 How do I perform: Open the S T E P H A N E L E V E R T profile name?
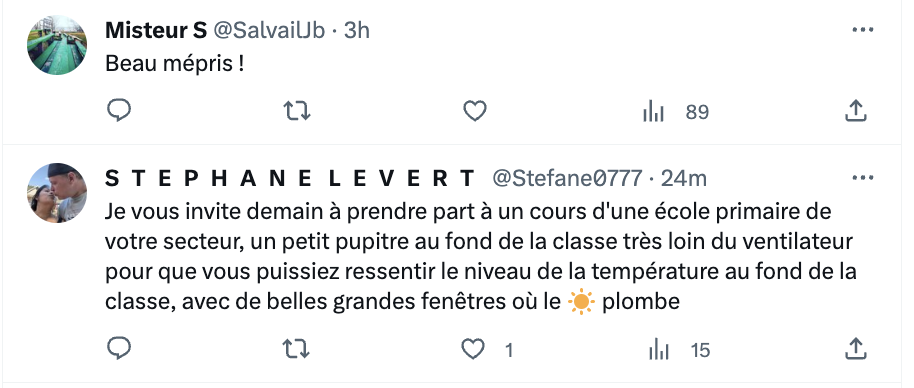click(x=290, y=178)
